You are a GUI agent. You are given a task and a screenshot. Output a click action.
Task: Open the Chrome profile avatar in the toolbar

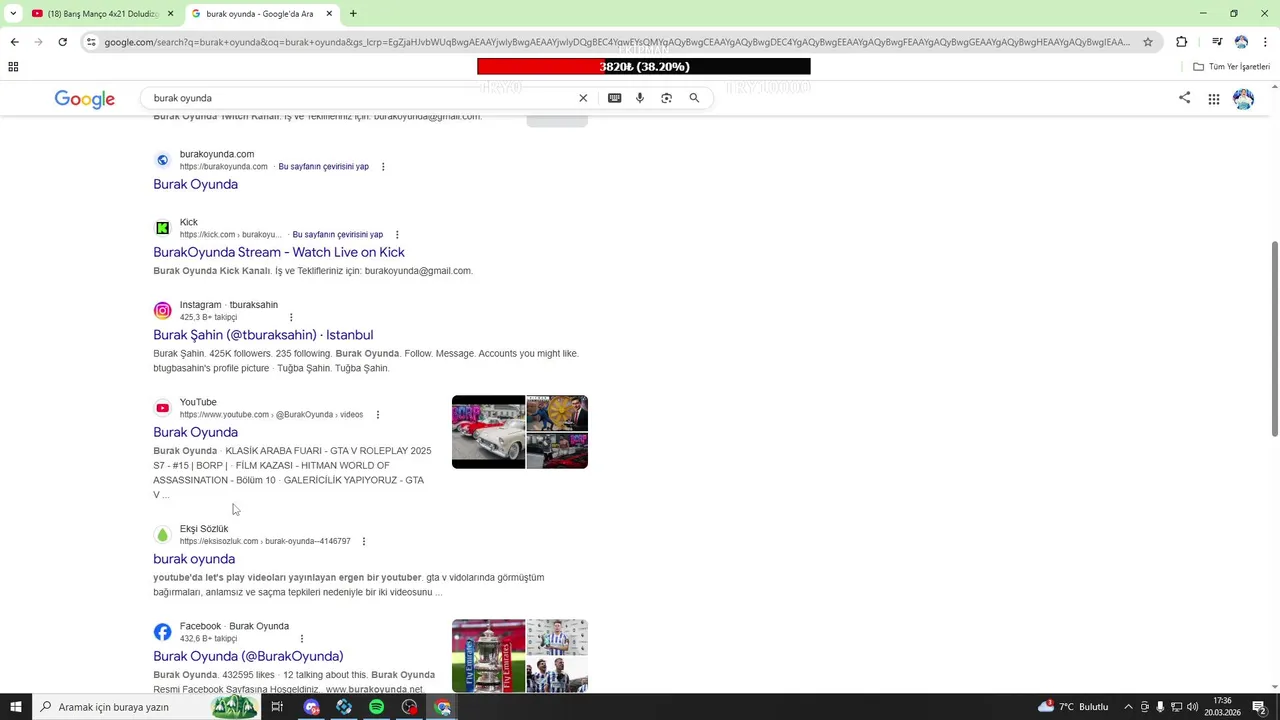coord(1241,42)
